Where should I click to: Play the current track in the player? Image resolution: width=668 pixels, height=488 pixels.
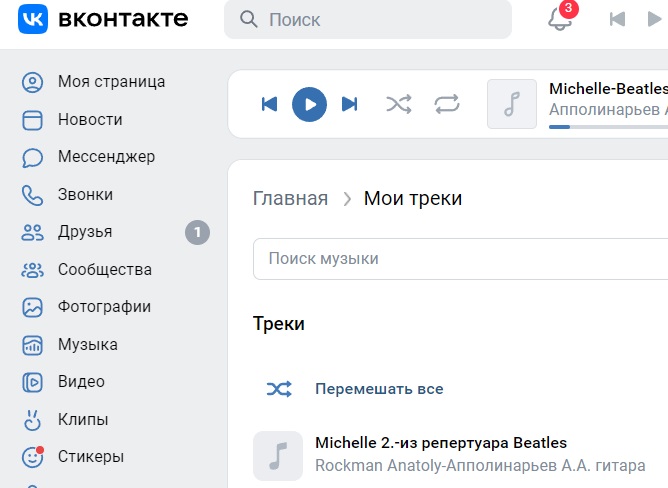(x=309, y=104)
